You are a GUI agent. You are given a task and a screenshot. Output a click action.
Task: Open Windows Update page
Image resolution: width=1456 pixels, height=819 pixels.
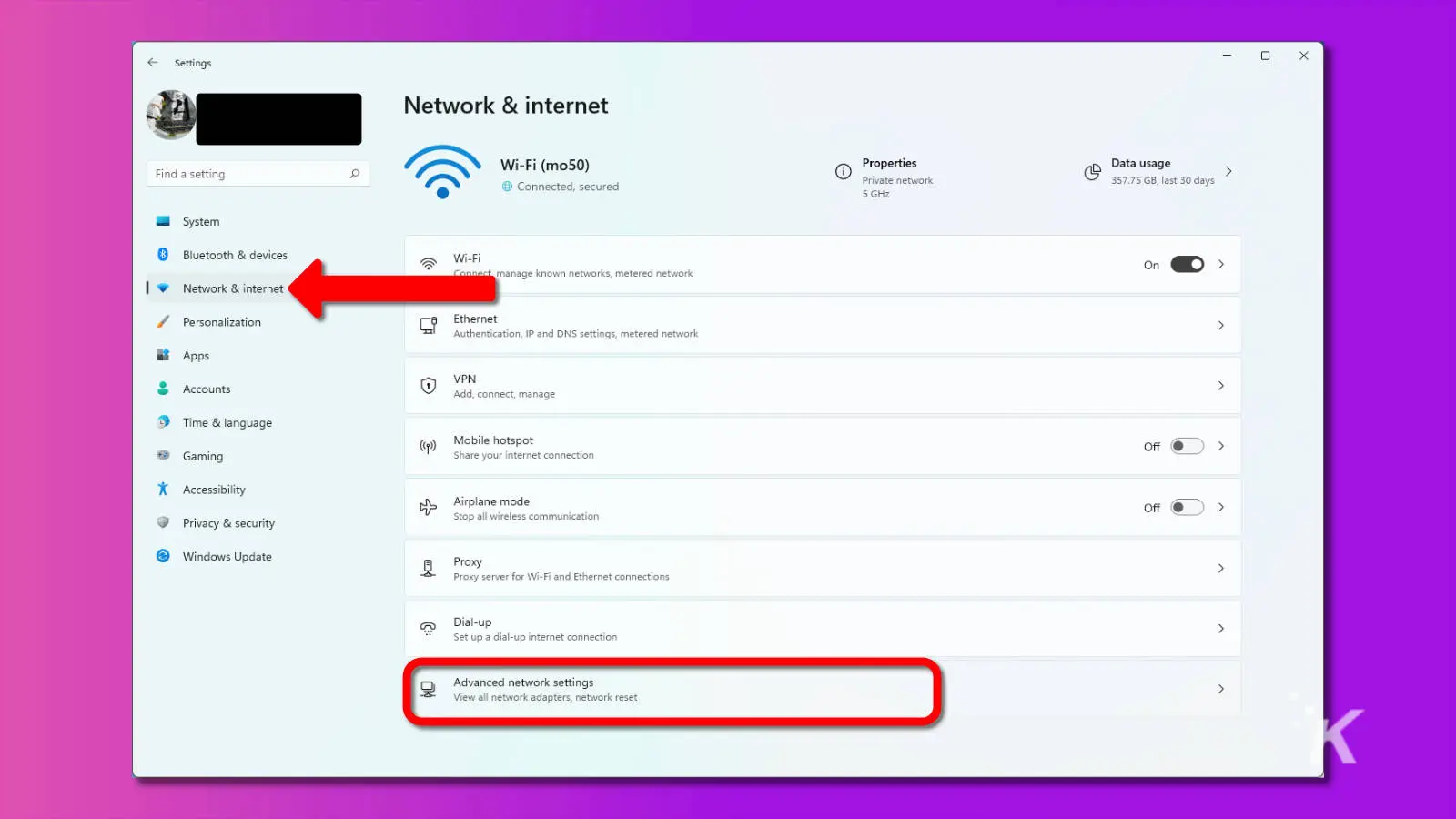pos(227,556)
